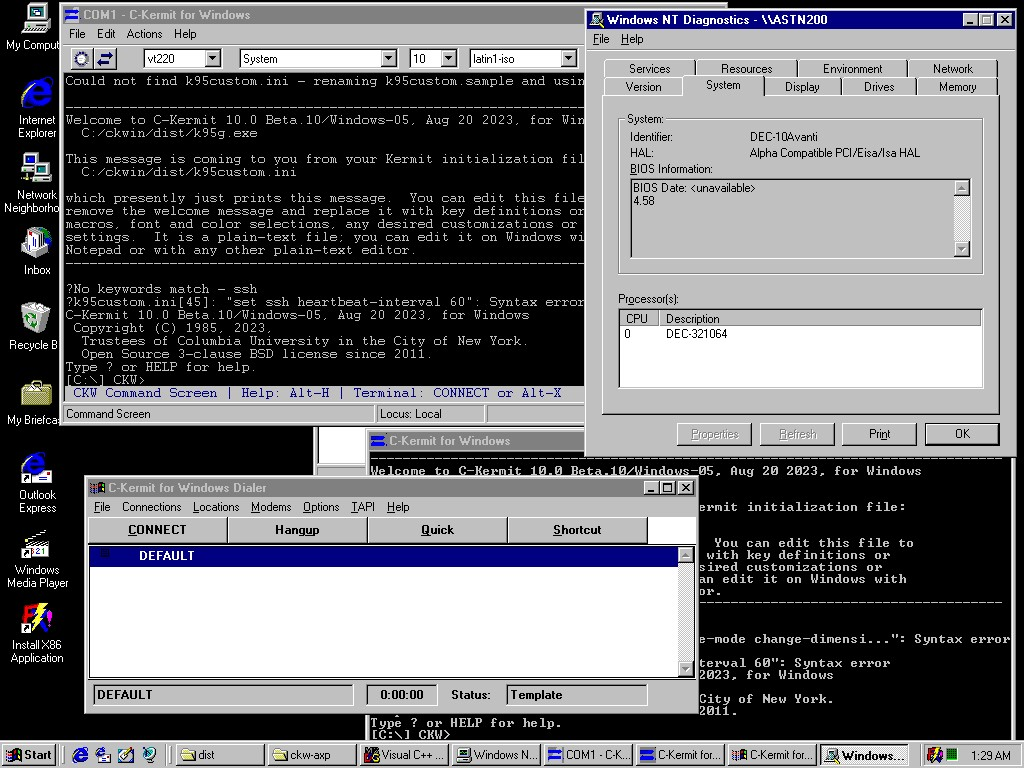Open the font size 10 dropdown
This screenshot has width=1024, height=768.
pos(449,59)
